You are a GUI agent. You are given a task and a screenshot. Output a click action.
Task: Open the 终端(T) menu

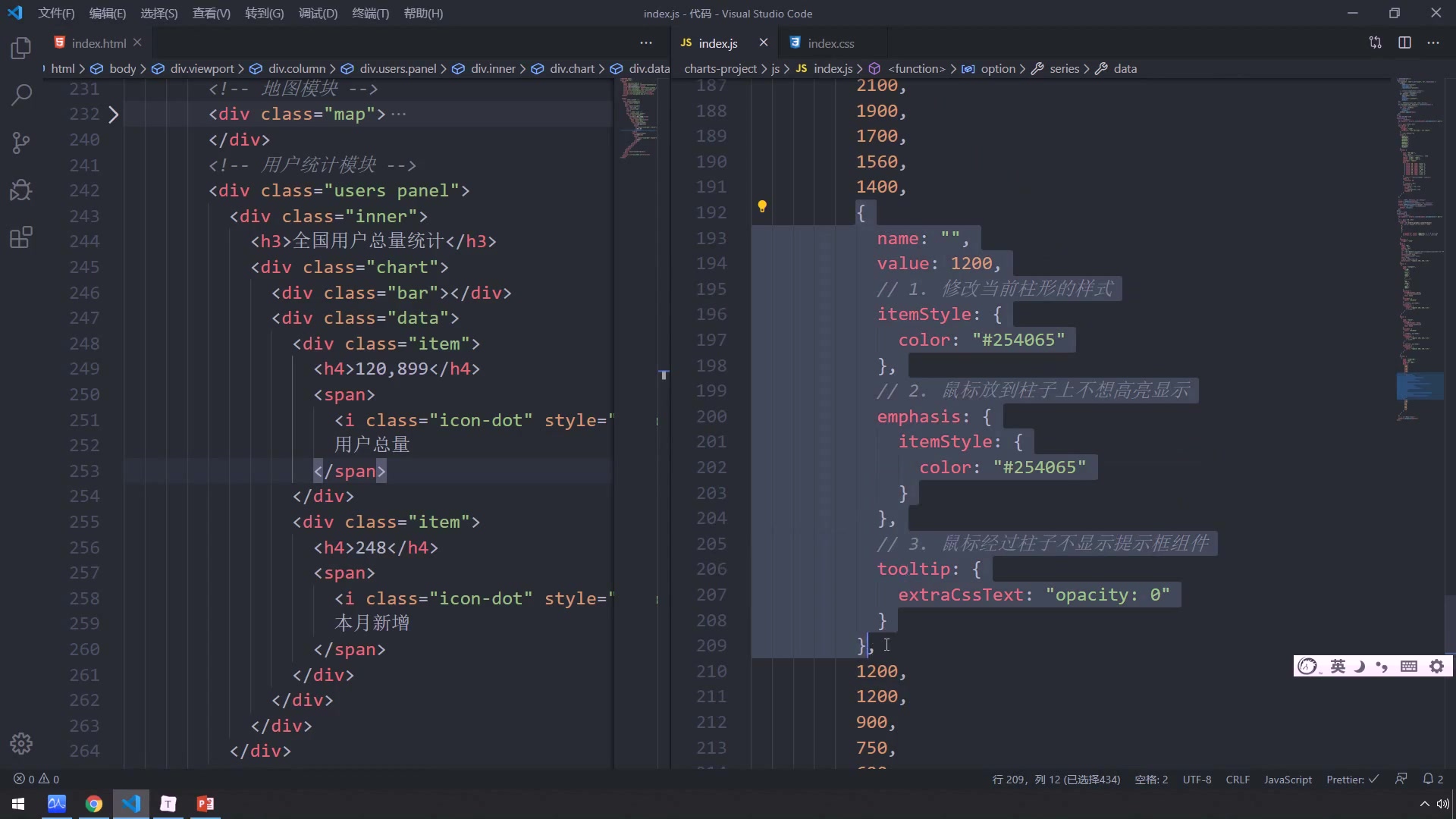[370, 13]
